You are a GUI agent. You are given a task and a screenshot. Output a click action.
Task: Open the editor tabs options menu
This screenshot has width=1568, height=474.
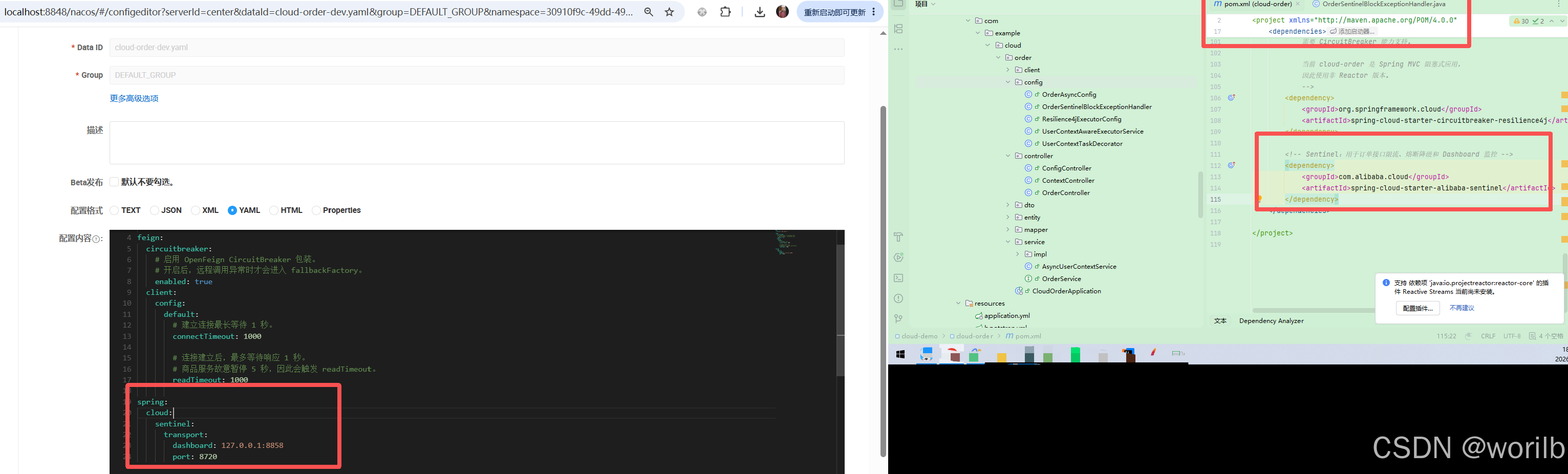coord(1559,4)
